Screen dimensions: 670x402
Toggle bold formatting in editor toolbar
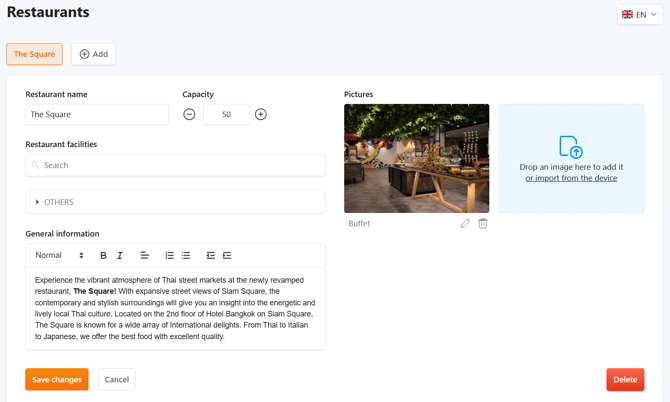(x=103, y=256)
